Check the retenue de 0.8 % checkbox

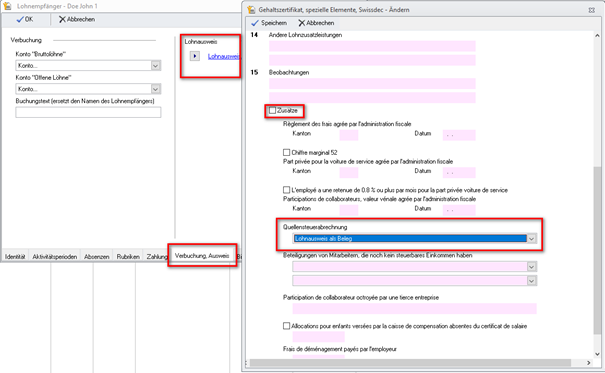286,190
